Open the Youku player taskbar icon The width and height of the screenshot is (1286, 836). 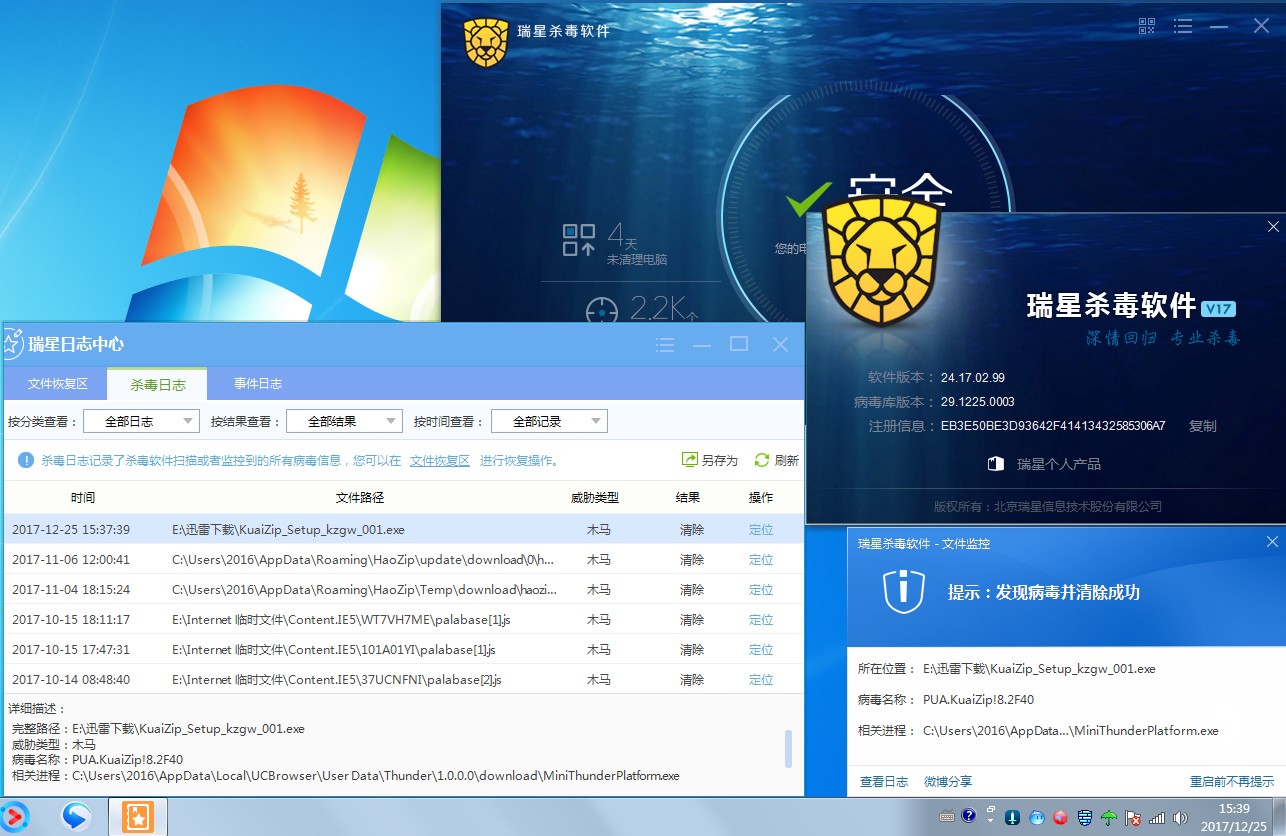(17, 817)
